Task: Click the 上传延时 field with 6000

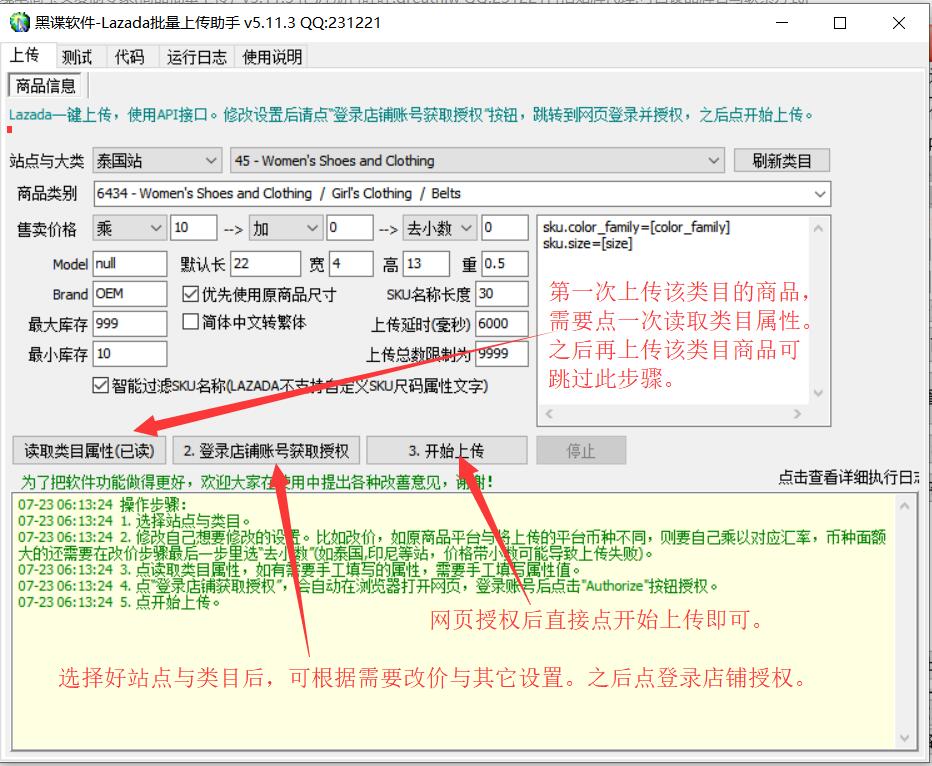Action: (502, 324)
